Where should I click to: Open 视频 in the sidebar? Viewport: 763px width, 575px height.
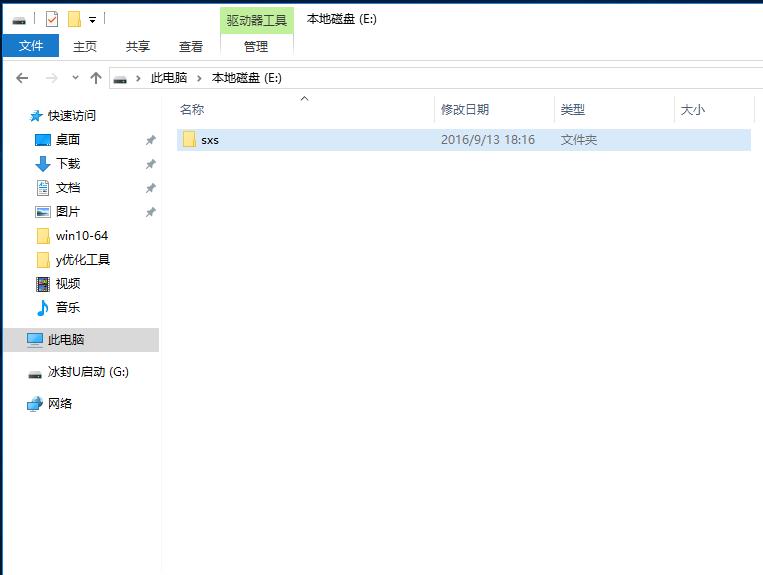(x=68, y=284)
